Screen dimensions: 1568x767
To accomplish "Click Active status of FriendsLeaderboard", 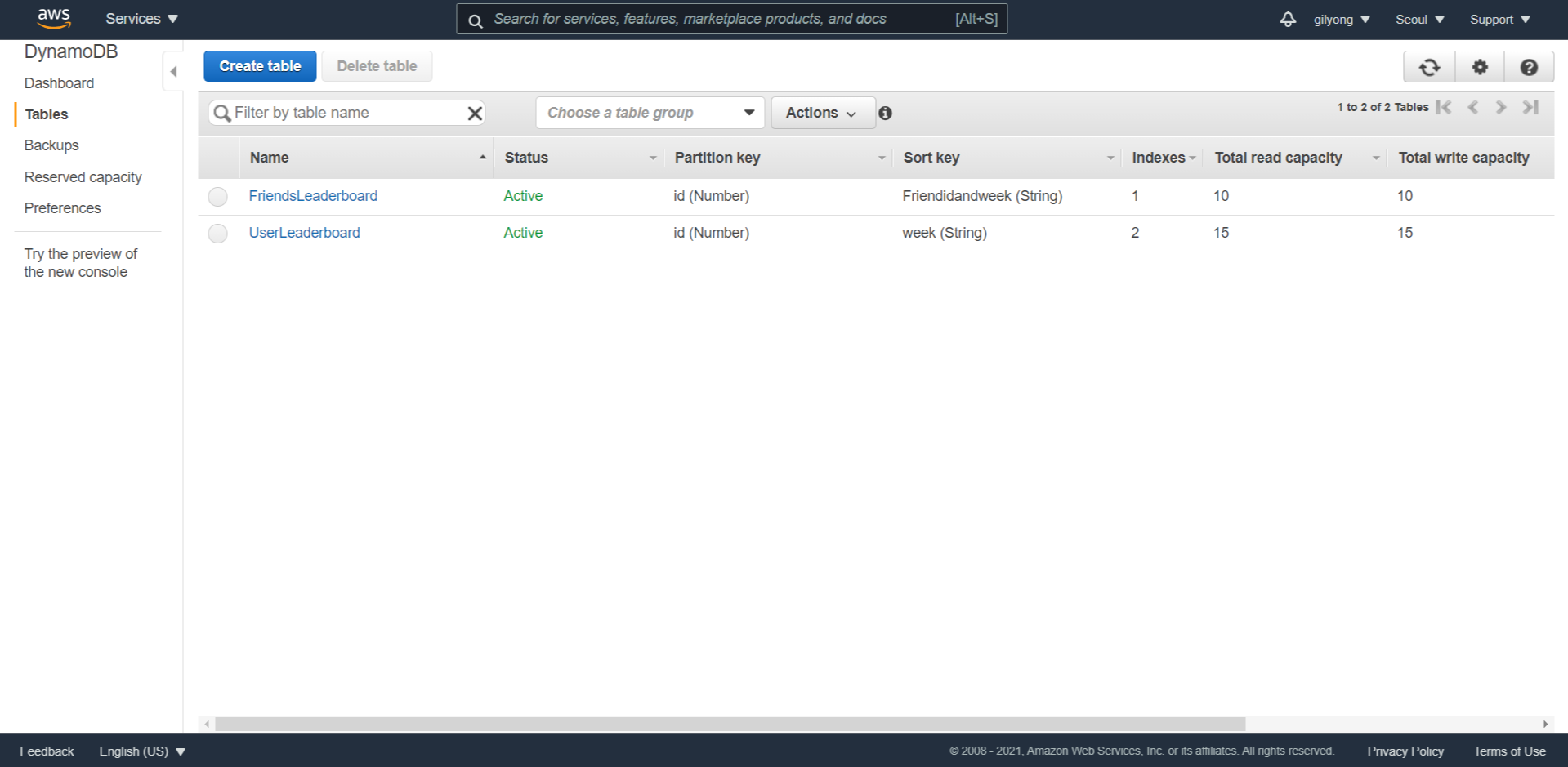I will (523, 196).
